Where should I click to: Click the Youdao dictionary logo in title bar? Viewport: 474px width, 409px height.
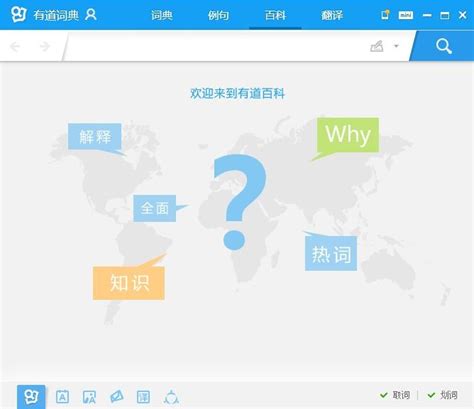point(19,15)
